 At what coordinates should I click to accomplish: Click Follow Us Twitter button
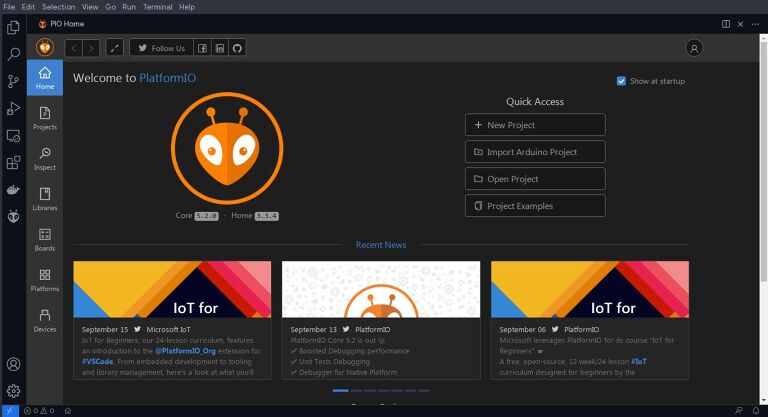162,48
